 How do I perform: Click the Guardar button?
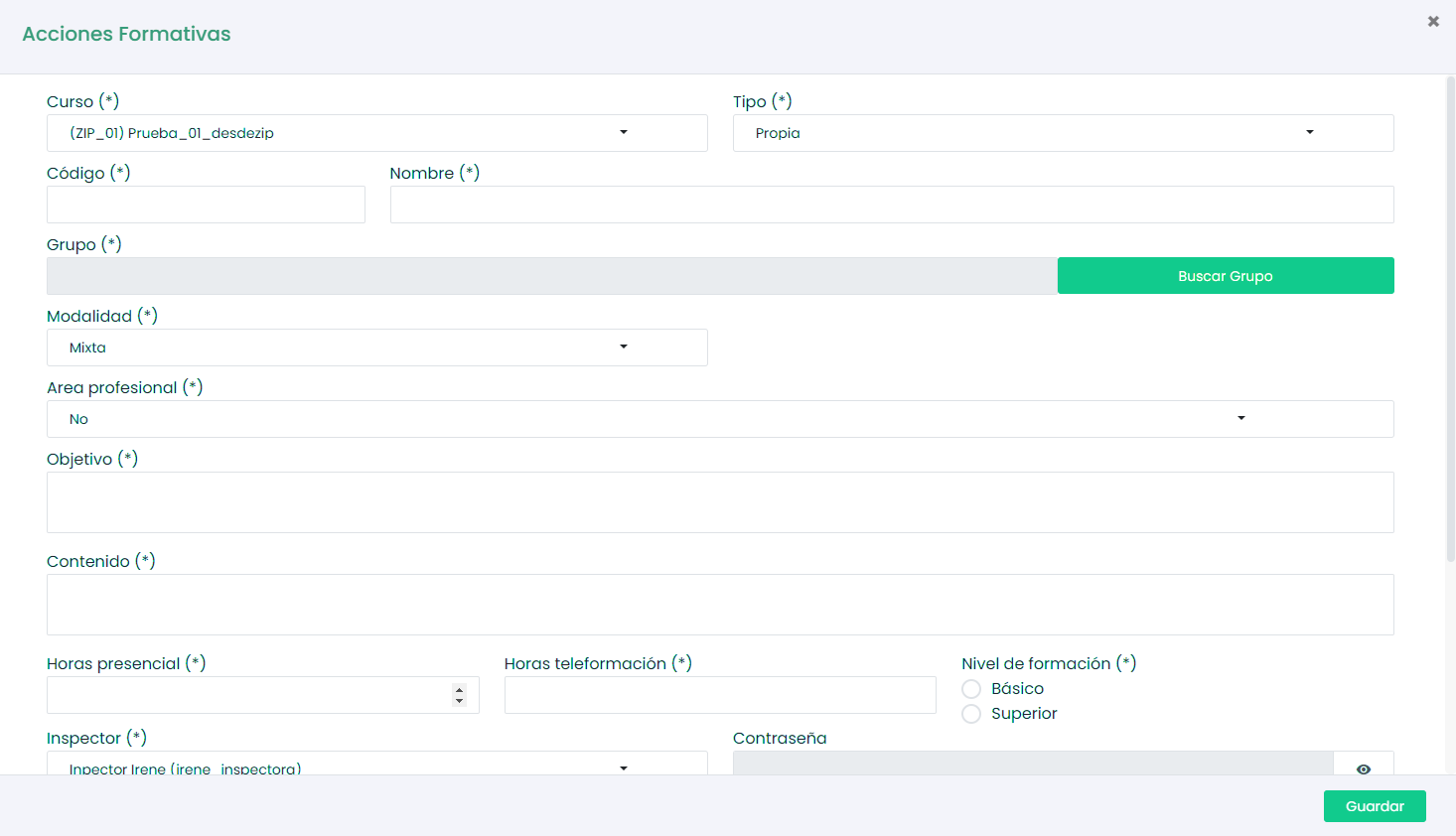pos(1374,806)
